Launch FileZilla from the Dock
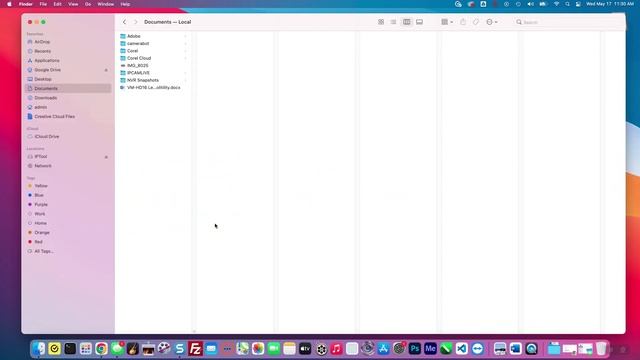The width and height of the screenshot is (640, 360). [x=196, y=349]
